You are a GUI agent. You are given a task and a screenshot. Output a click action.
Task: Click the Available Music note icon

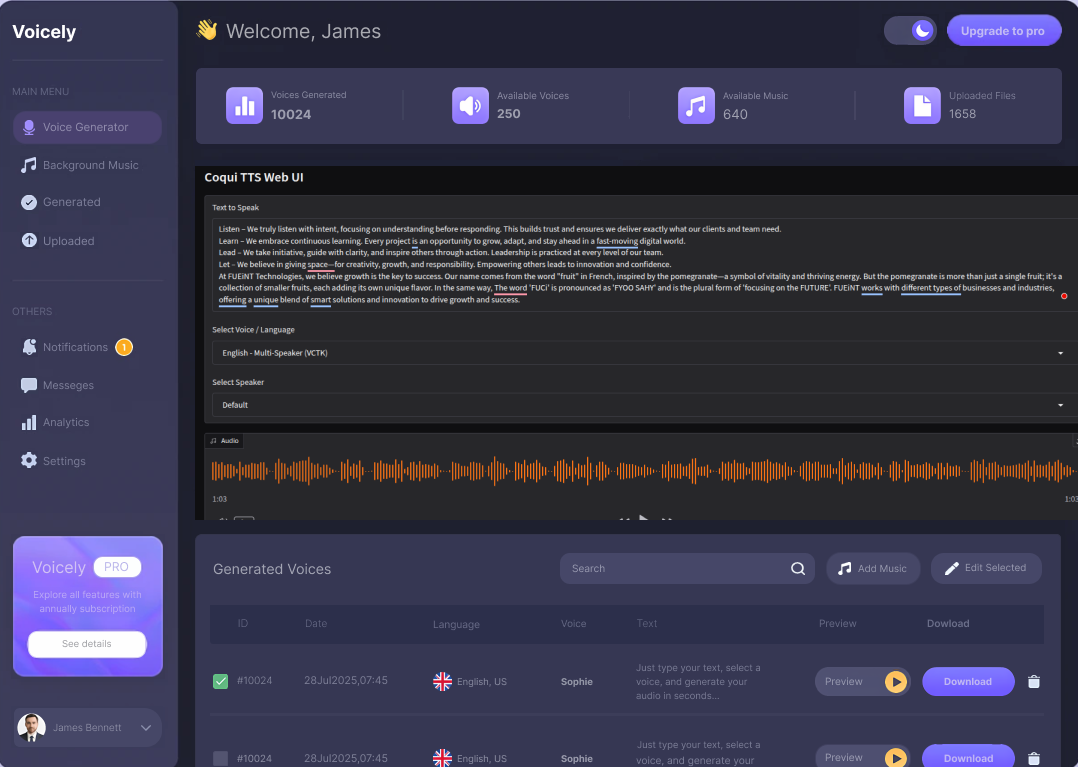coord(696,105)
